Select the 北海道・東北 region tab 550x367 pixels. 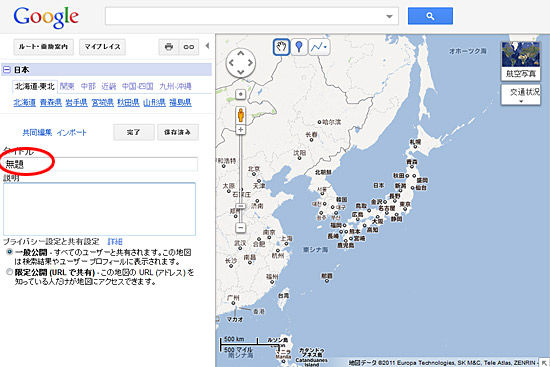click(34, 86)
